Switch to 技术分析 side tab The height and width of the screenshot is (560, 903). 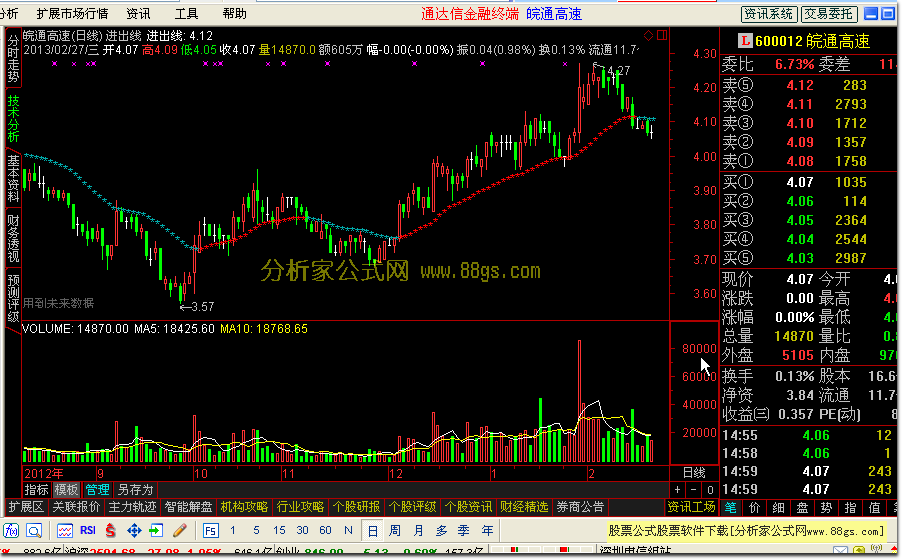click(13, 118)
